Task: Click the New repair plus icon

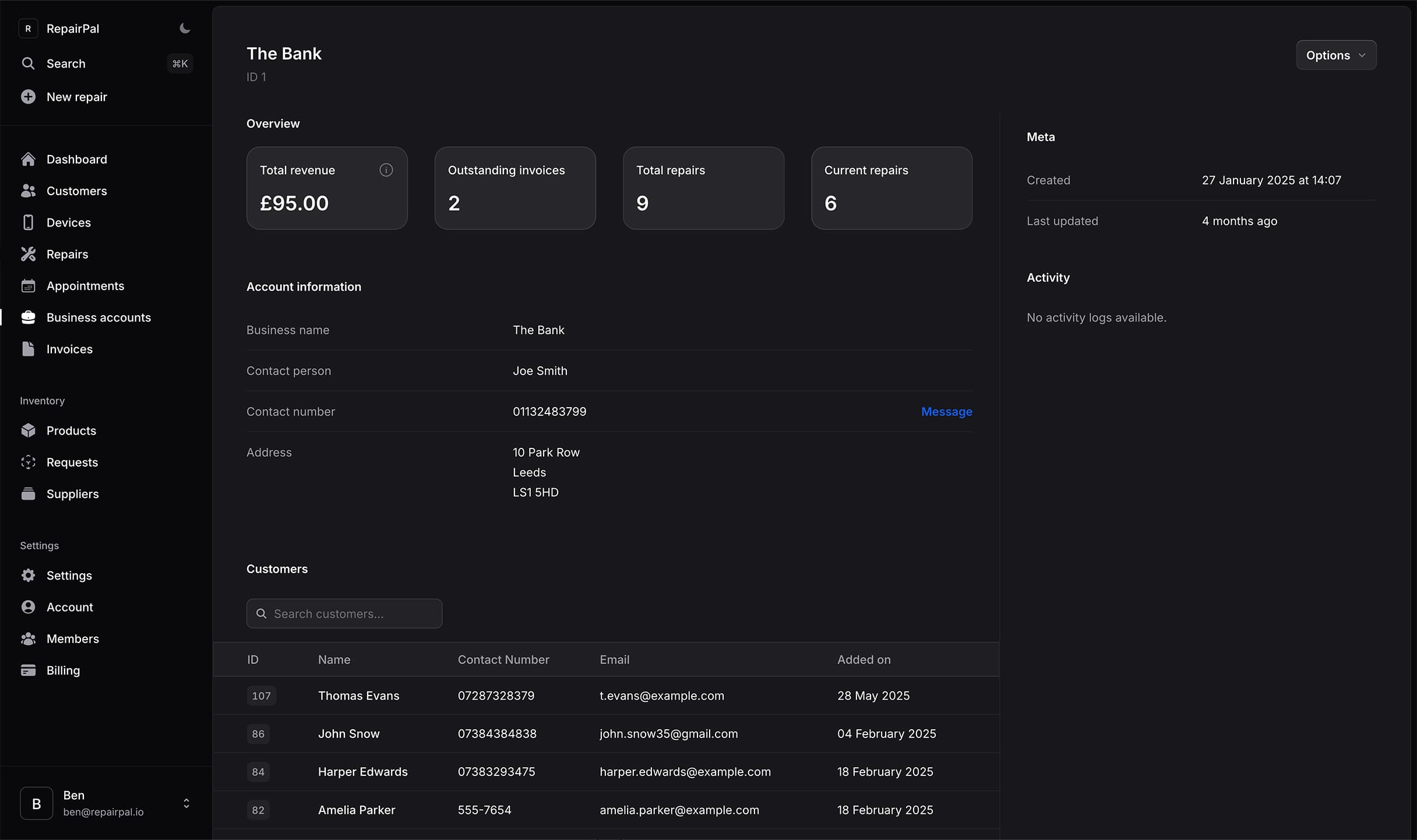Action: 28,97
